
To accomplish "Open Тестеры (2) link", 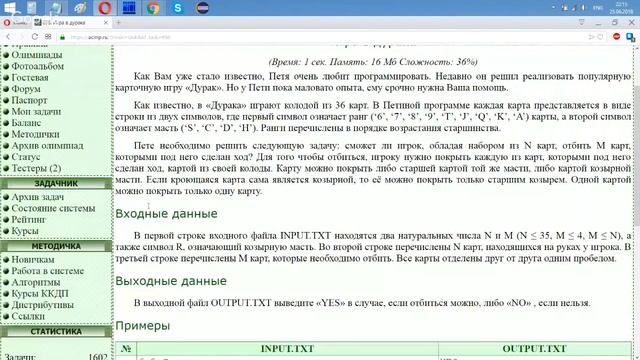I will tap(36, 168).
